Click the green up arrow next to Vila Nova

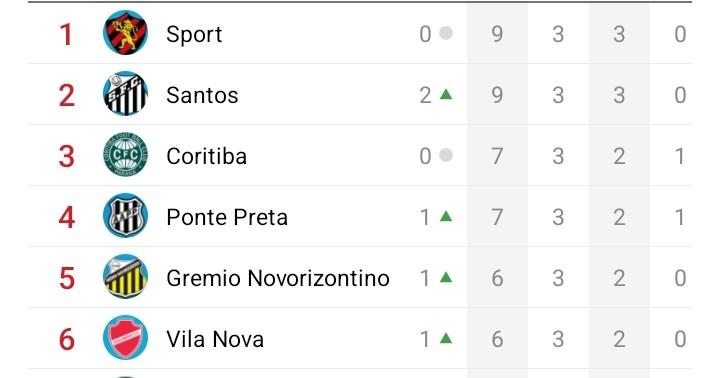tap(446, 339)
